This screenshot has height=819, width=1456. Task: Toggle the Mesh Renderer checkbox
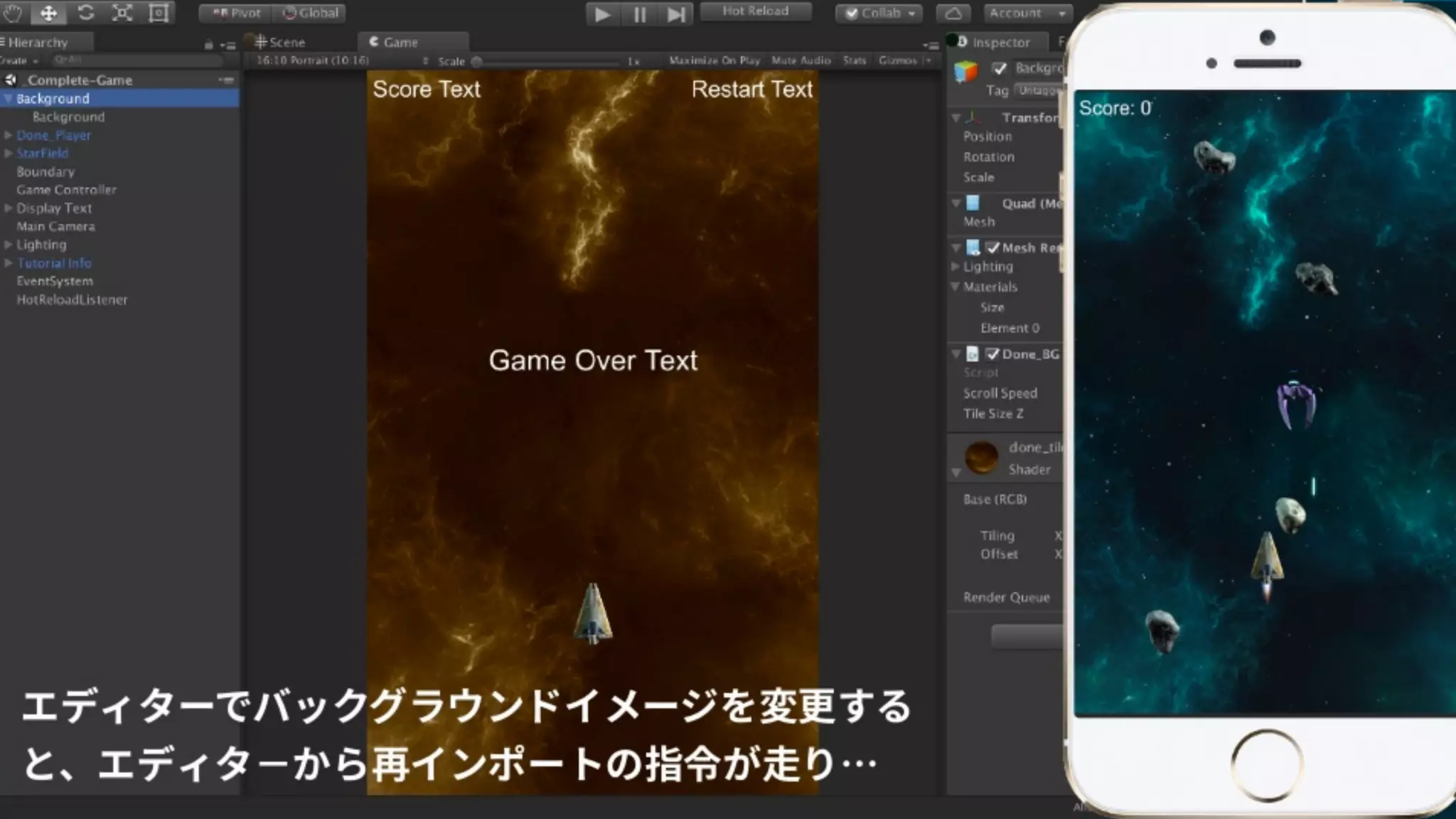coord(992,247)
